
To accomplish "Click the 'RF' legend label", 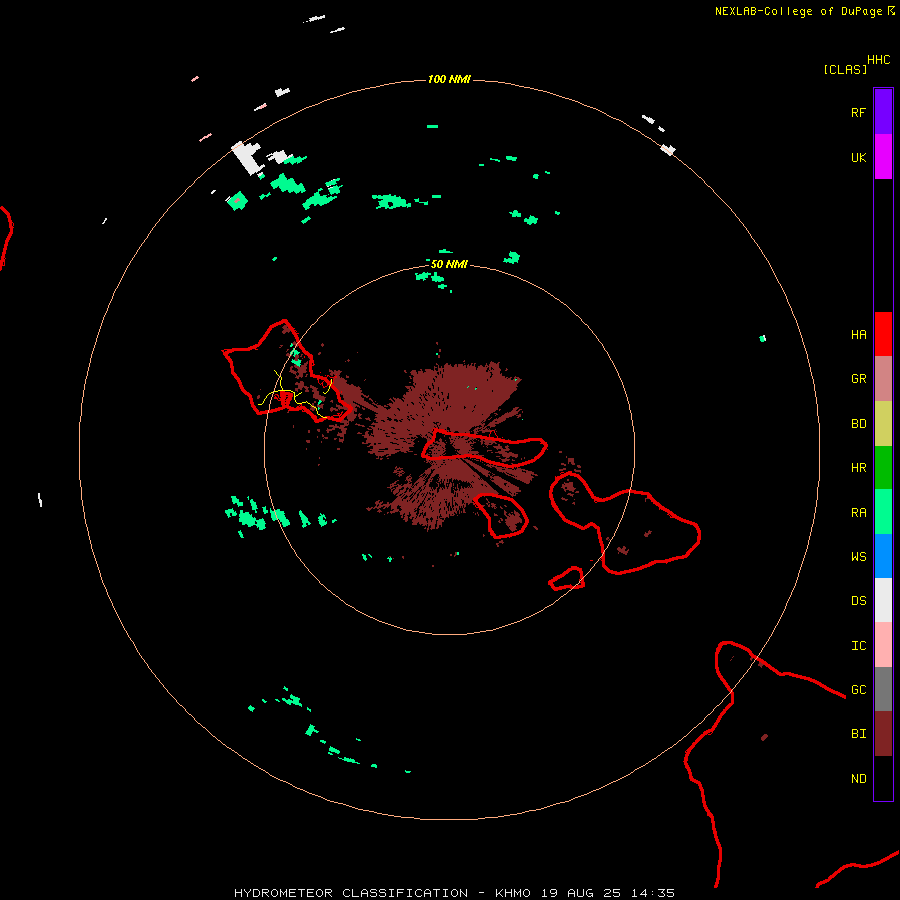I will [858, 112].
